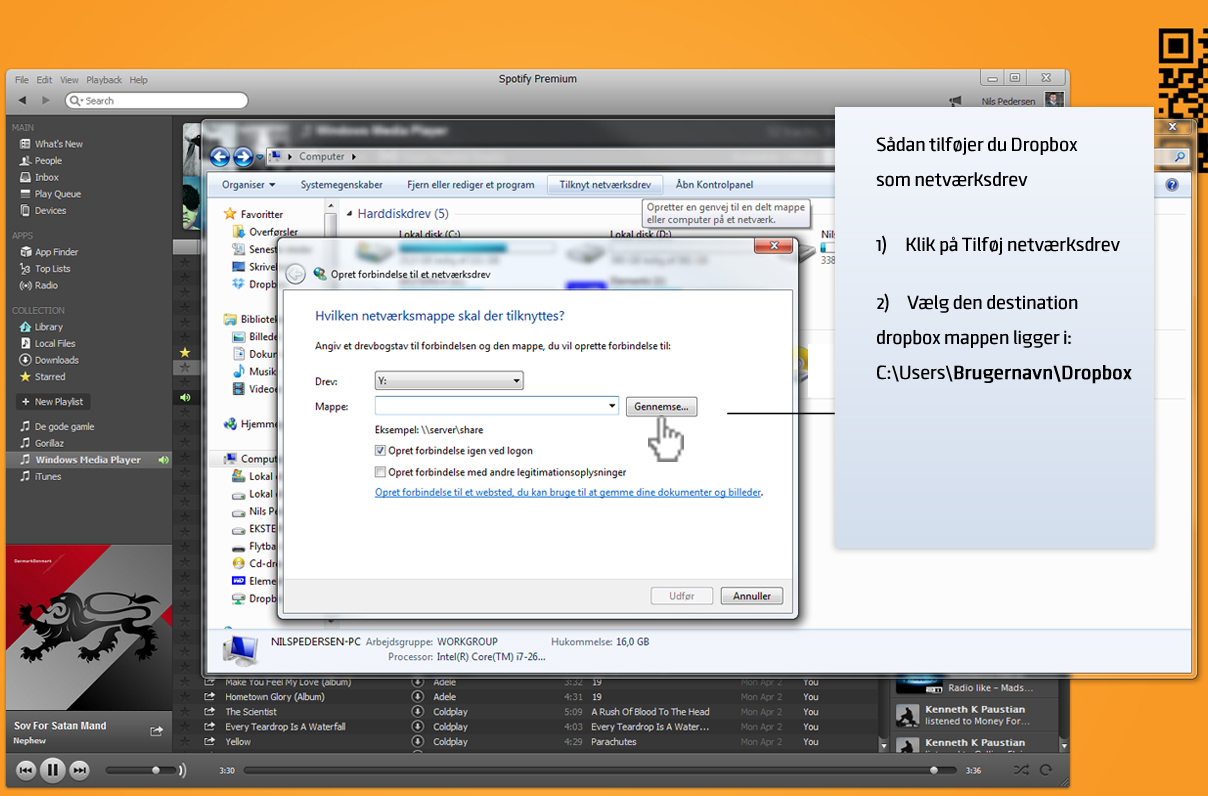Click the Gennemse... browse button
Image resolution: width=1208 pixels, height=796 pixels.
coord(661,407)
